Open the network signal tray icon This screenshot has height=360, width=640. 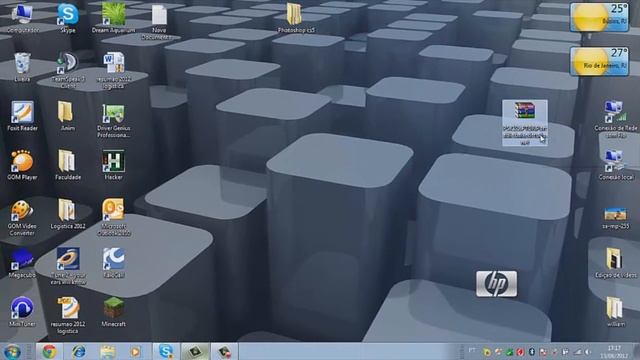pos(577,352)
